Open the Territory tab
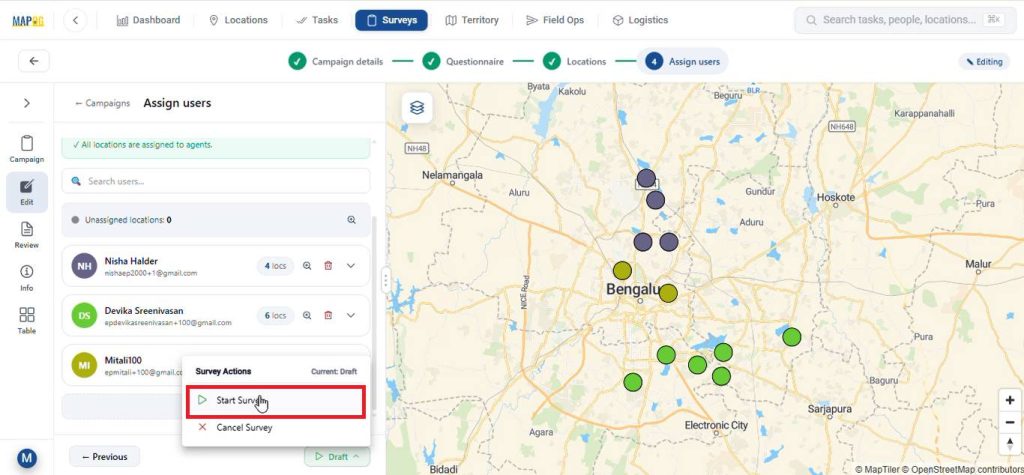Image resolution: width=1024 pixels, height=475 pixels. (472, 20)
